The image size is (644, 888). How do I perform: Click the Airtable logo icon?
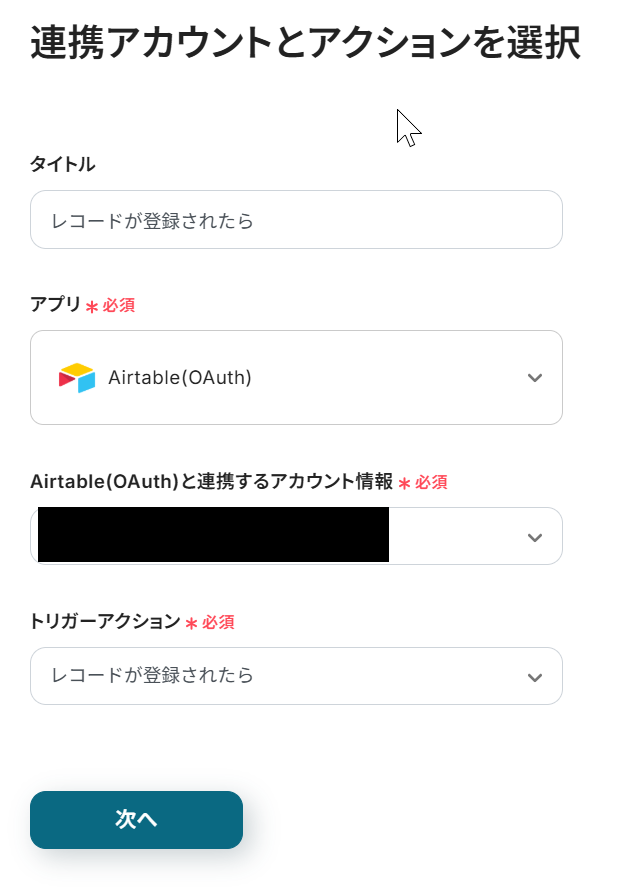point(77,378)
